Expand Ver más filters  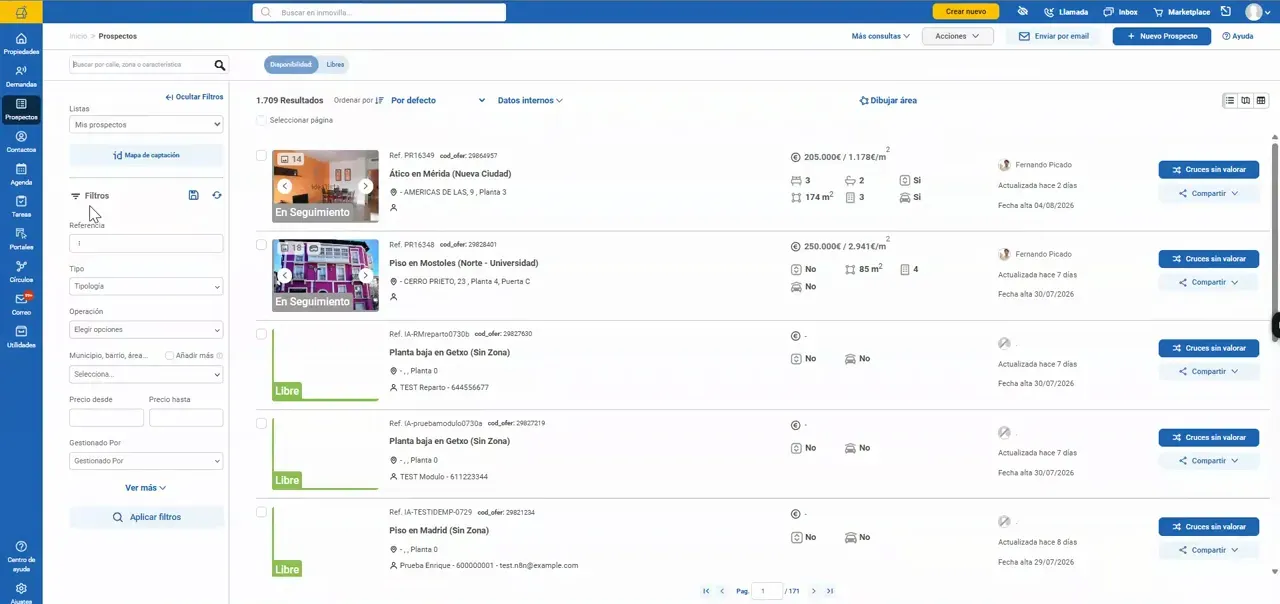[x=146, y=488]
